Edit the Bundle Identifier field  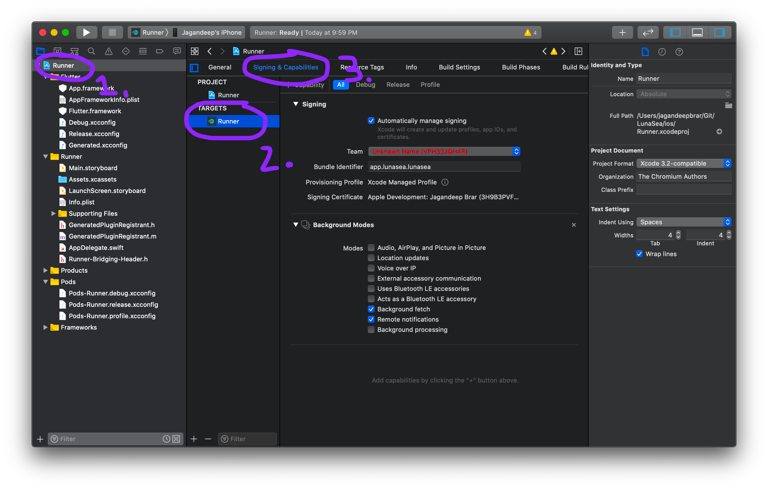[444, 167]
